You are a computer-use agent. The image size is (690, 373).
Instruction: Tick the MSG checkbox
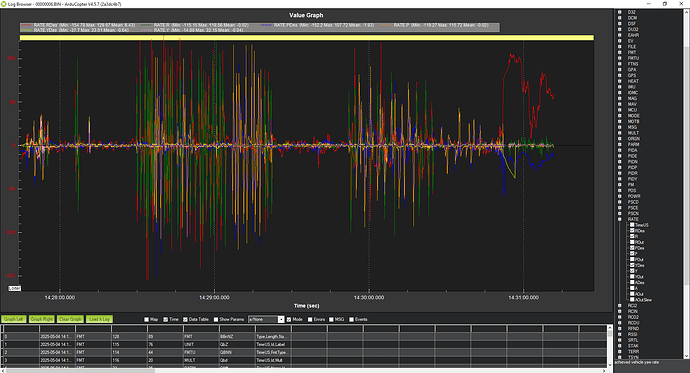point(331,319)
